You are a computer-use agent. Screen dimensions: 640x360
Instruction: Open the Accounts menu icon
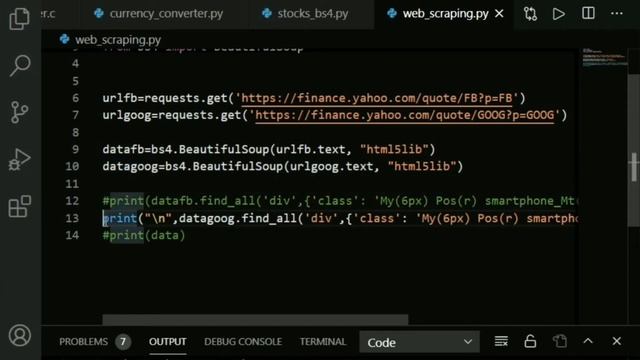click(20, 336)
